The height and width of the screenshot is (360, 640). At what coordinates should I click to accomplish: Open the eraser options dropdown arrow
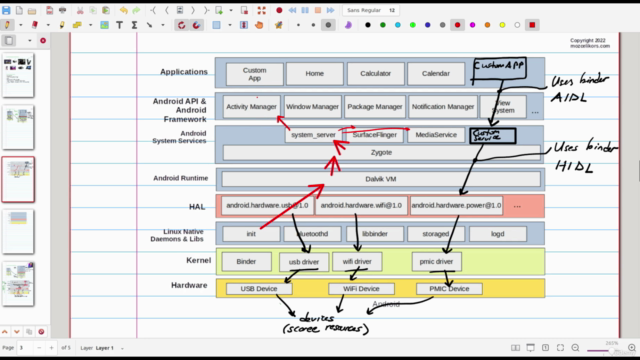click(48, 25)
